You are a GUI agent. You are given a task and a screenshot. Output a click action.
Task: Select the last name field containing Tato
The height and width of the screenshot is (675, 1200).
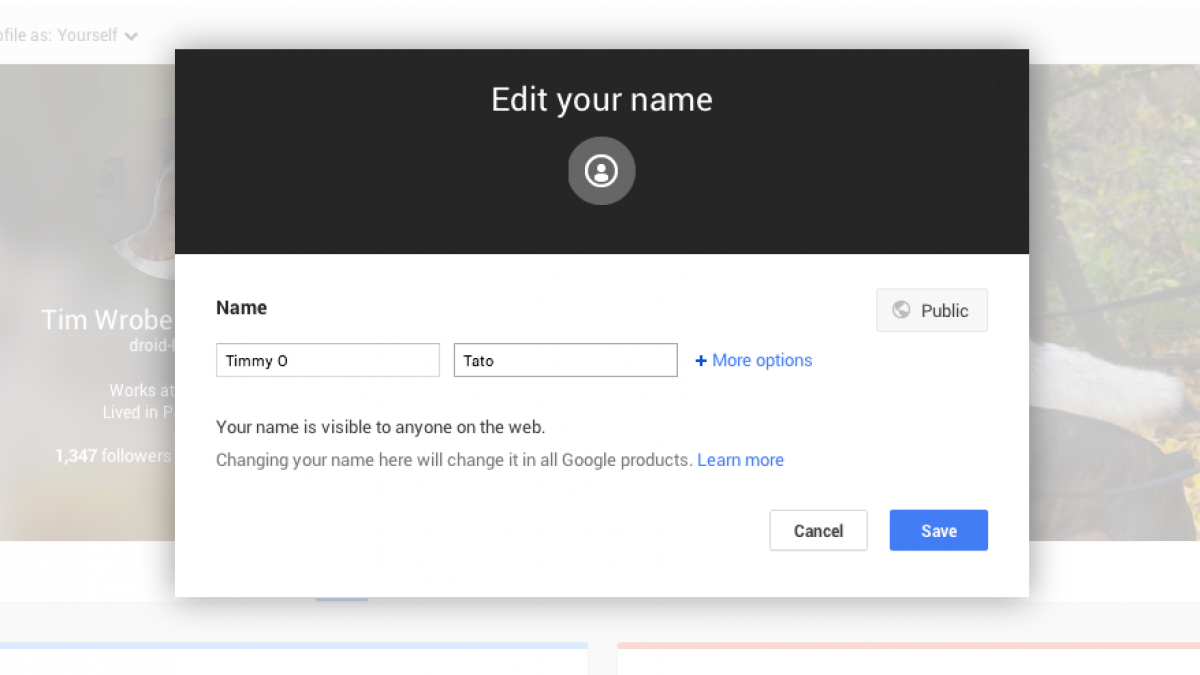[565, 361]
